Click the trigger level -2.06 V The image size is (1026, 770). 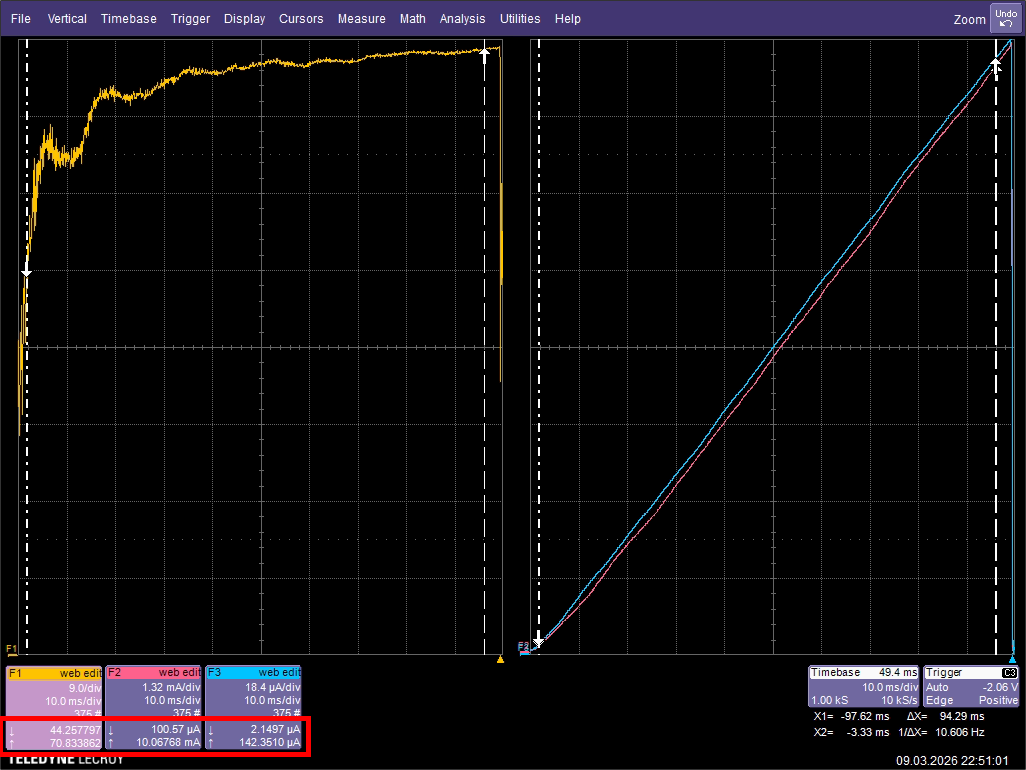point(1000,688)
